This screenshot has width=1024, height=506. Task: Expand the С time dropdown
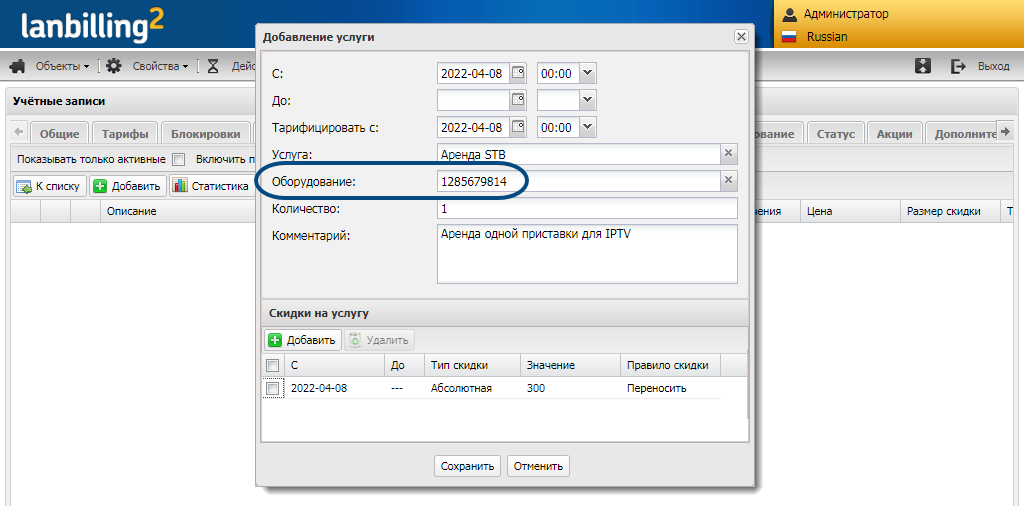(x=588, y=73)
